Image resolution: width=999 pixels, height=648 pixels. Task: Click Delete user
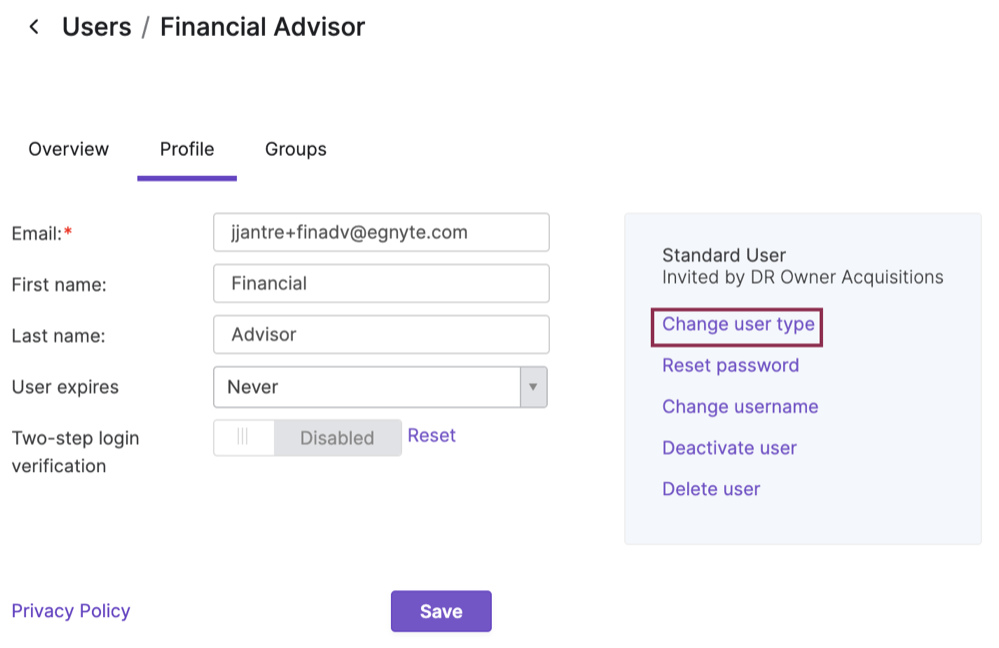710,488
